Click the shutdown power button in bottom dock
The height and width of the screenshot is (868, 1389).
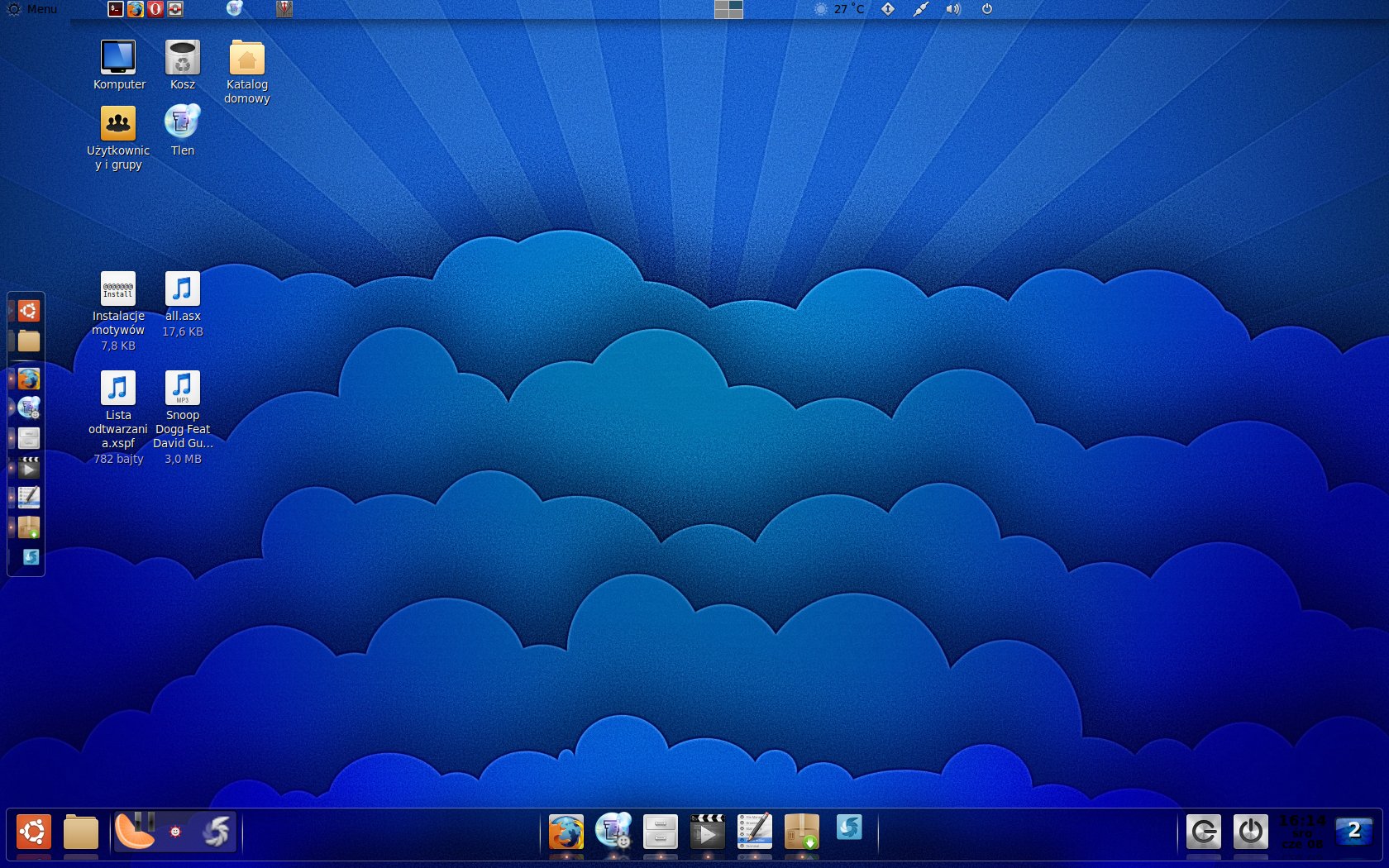[1251, 832]
